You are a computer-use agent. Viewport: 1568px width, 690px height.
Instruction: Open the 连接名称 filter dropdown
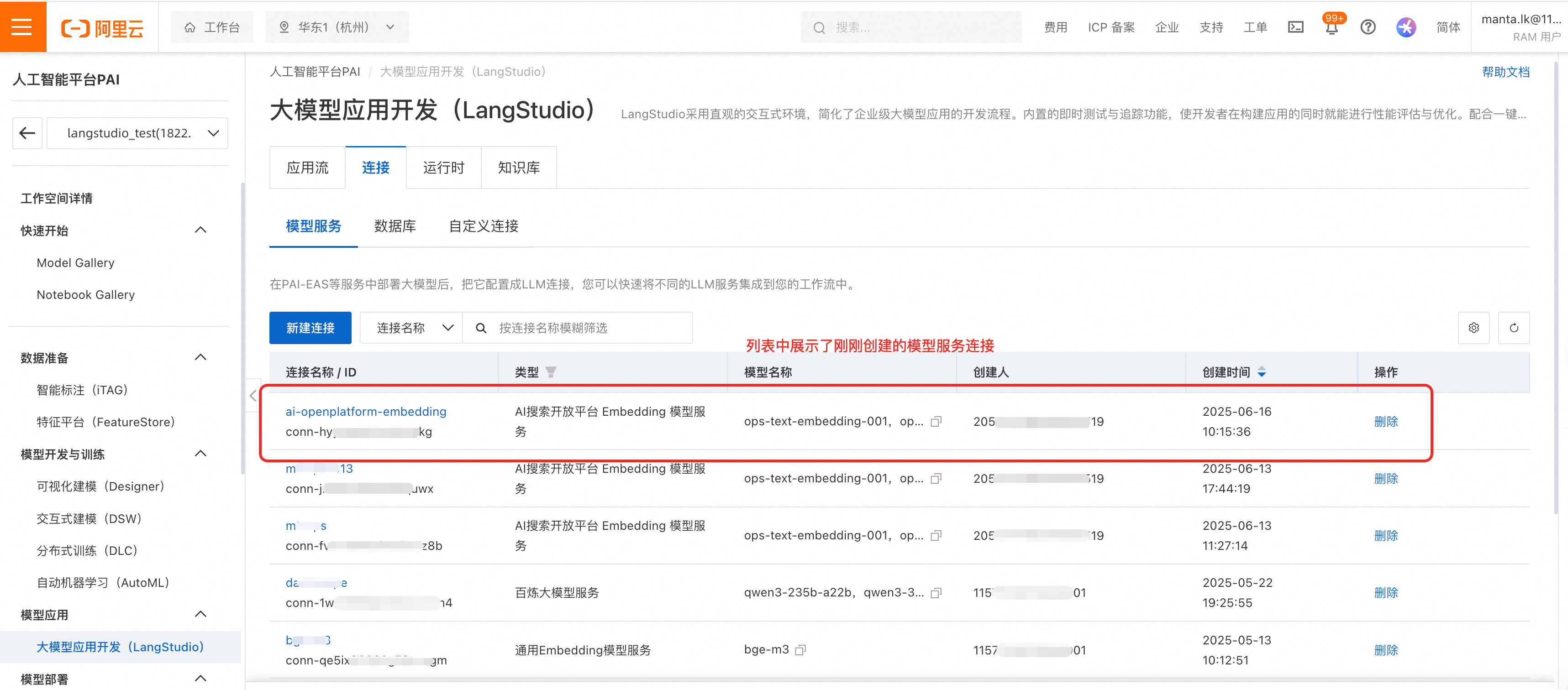tap(411, 328)
